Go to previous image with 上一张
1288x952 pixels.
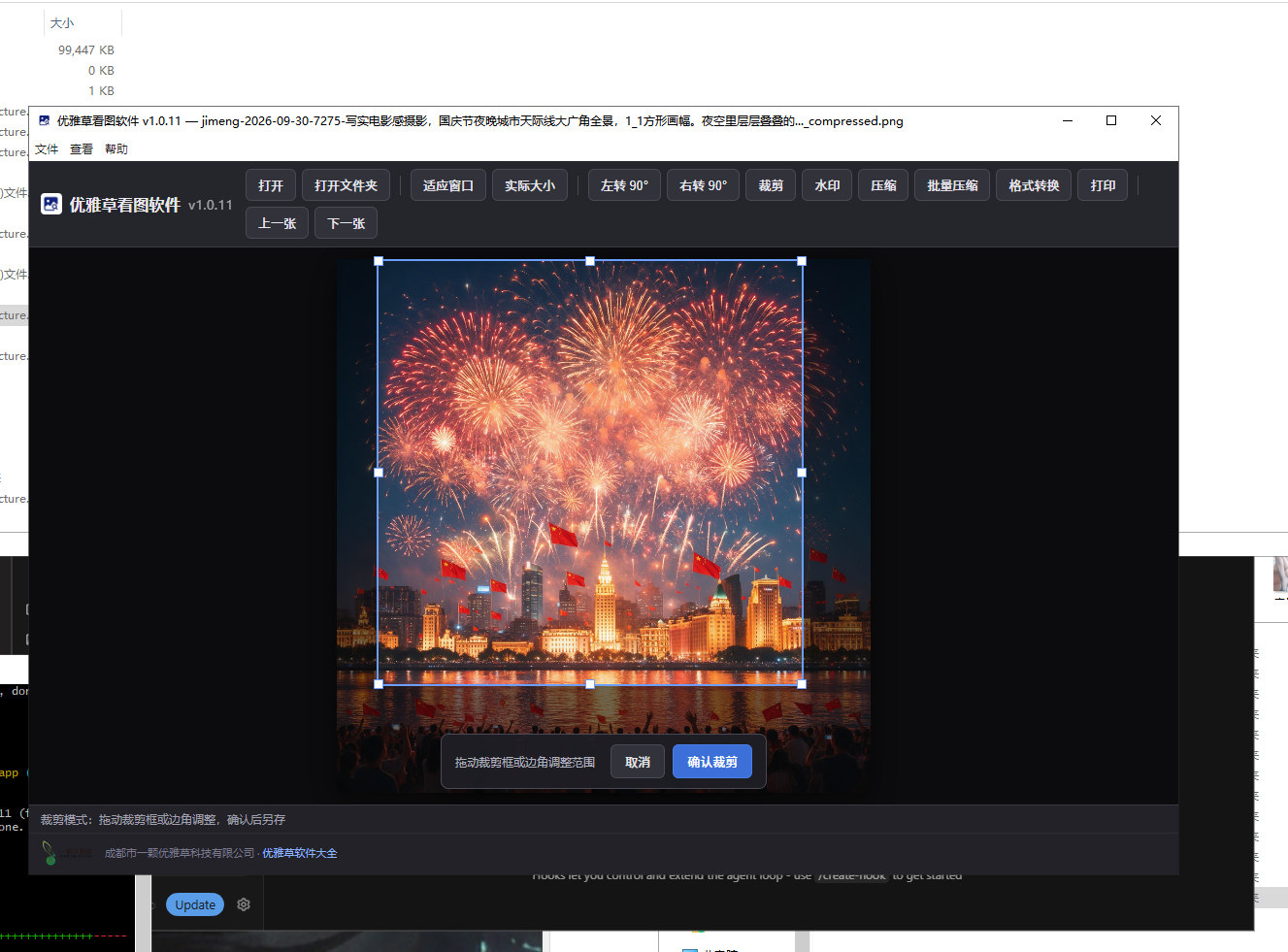coord(277,223)
